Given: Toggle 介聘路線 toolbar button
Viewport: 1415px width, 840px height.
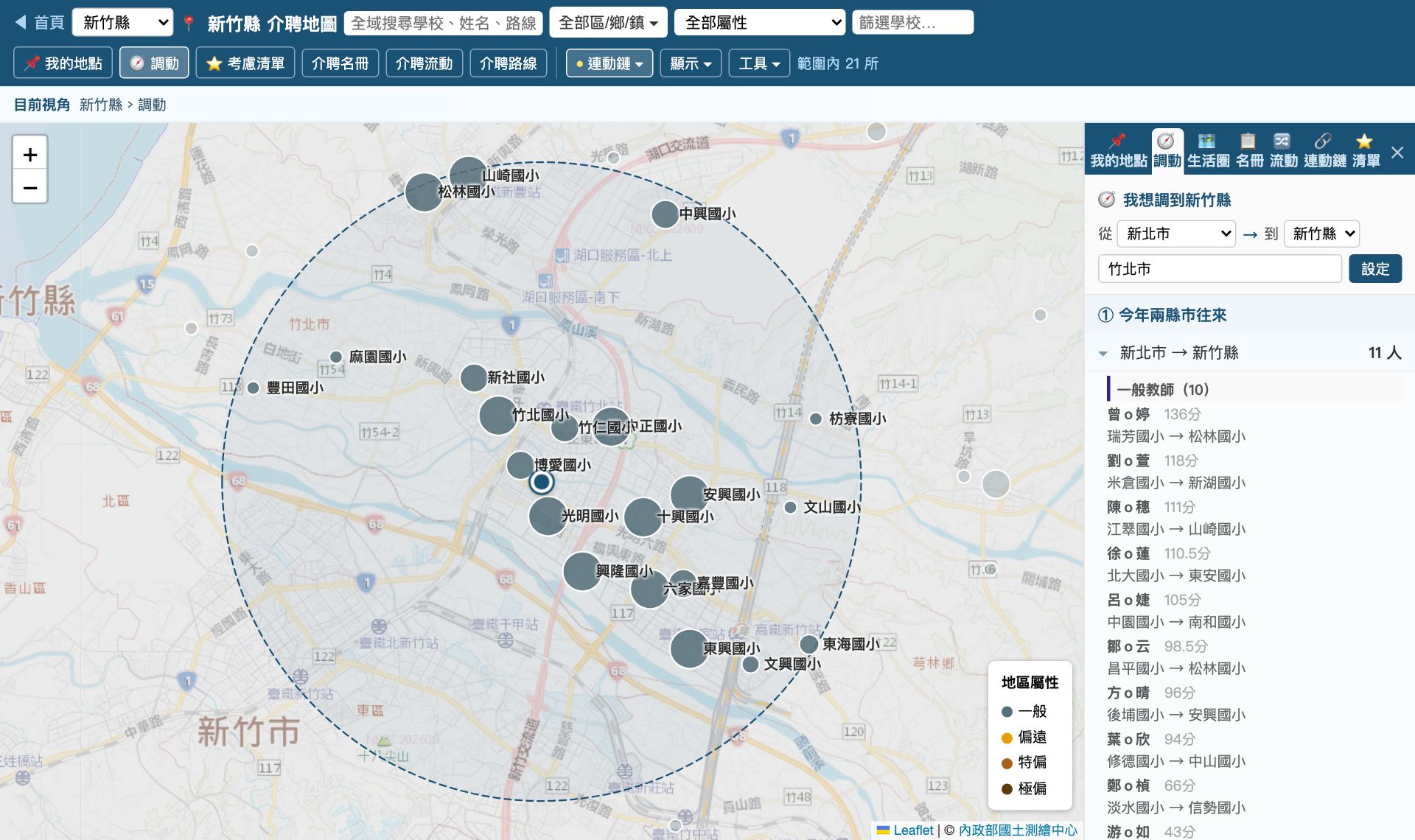Looking at the screenshot, I should point(508,63).
